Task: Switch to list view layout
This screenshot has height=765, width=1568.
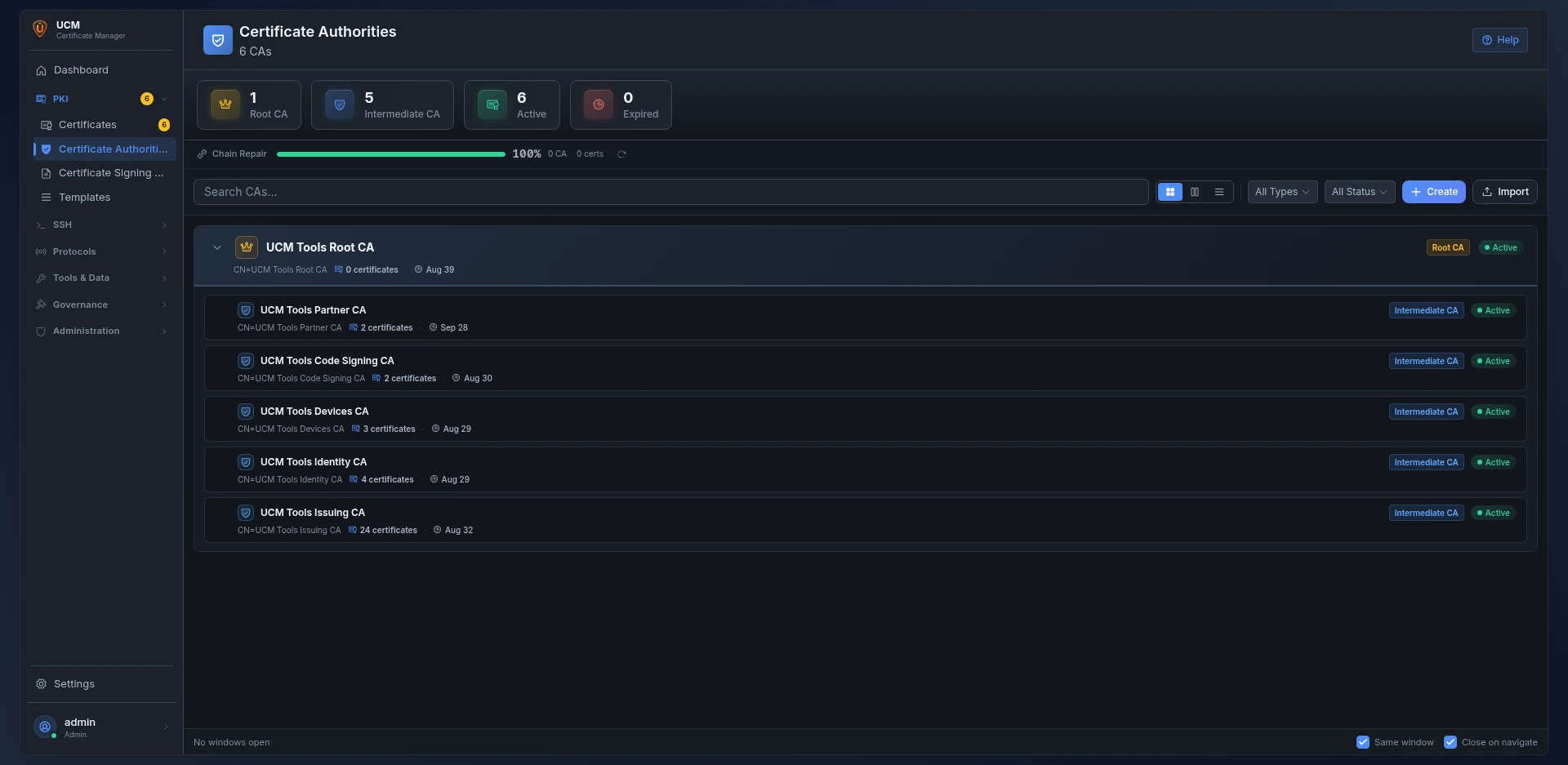Action: coord(1219,192)
